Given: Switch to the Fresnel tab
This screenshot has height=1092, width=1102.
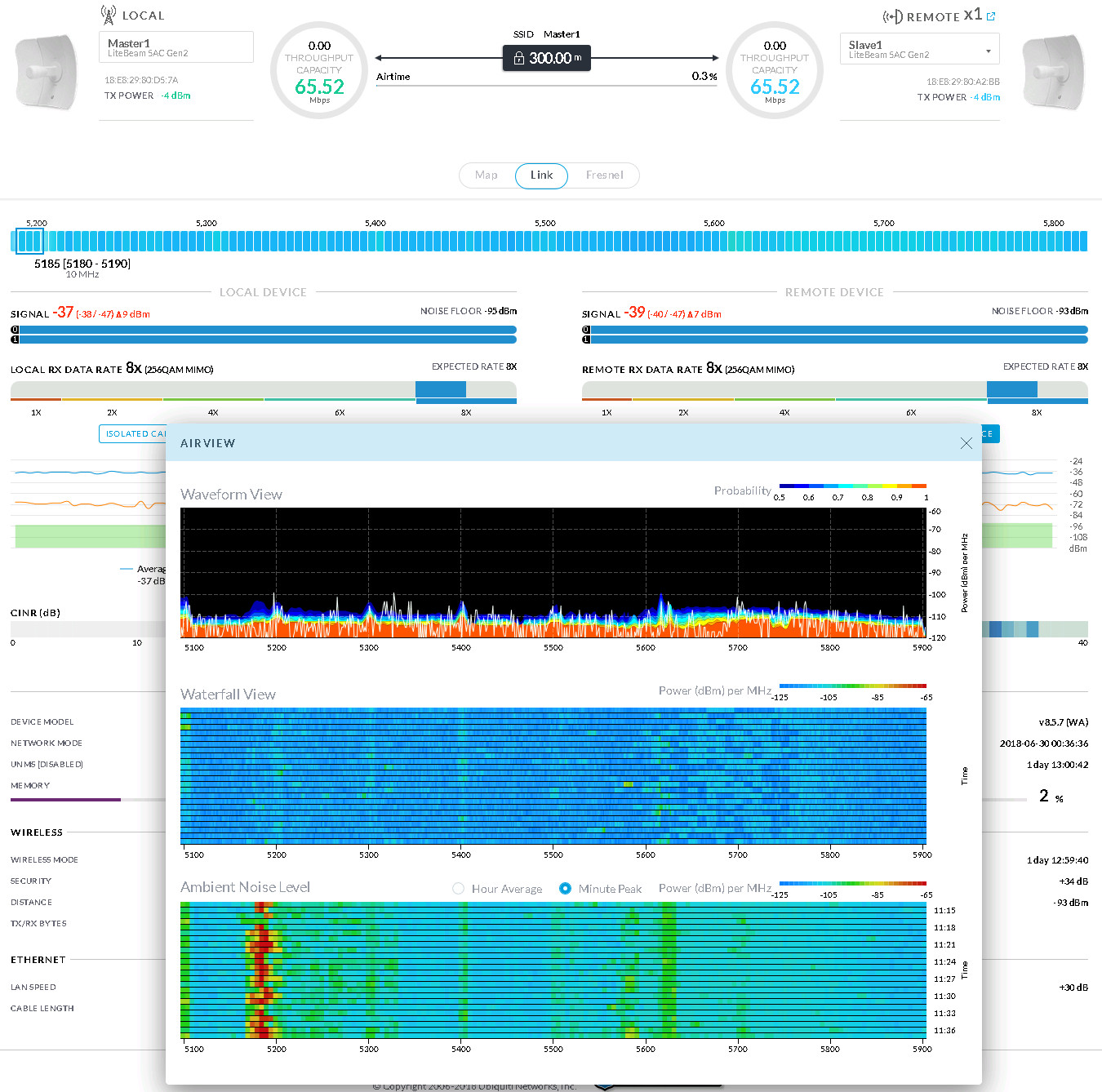Looking at the screenshot, I should click(x=604, y=175).
